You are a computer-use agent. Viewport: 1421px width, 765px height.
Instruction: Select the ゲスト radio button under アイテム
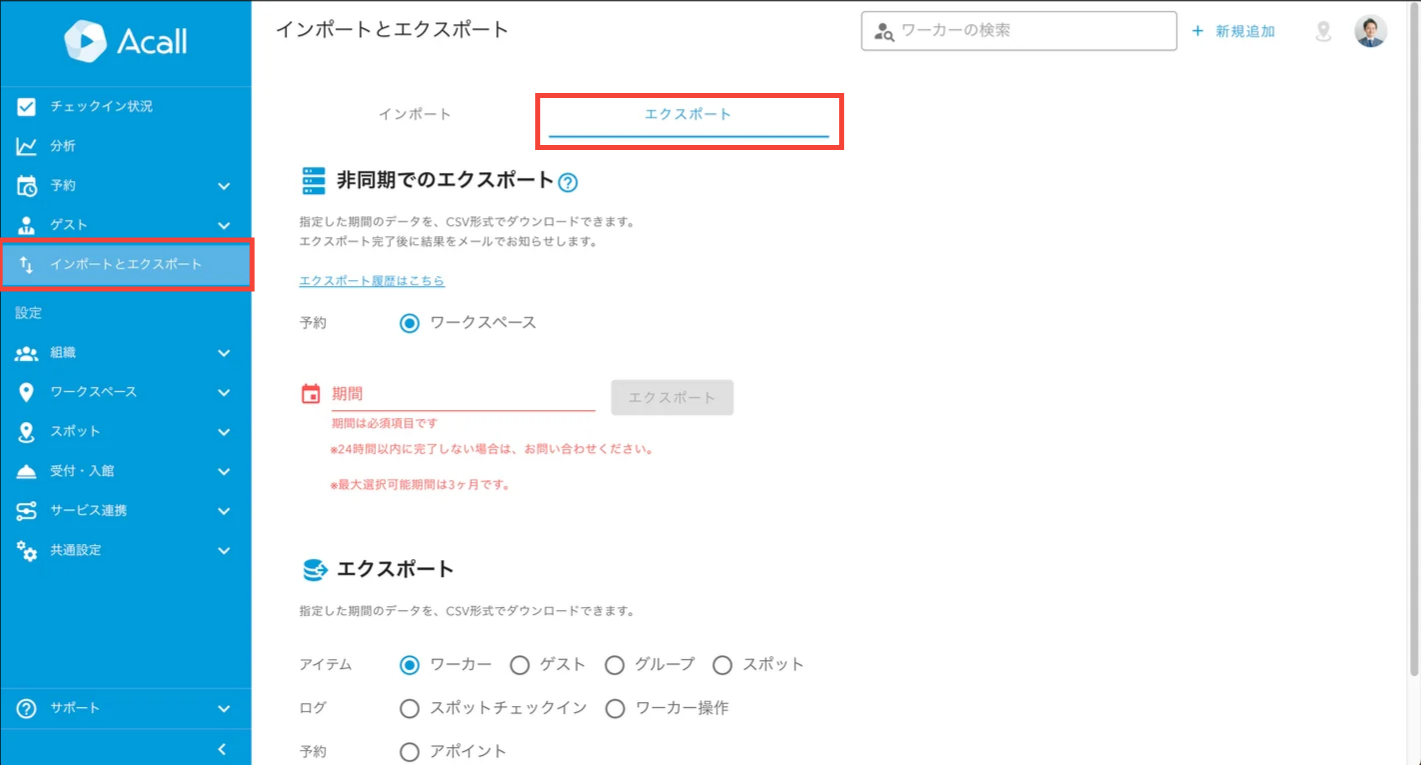(x=519, y=664)
